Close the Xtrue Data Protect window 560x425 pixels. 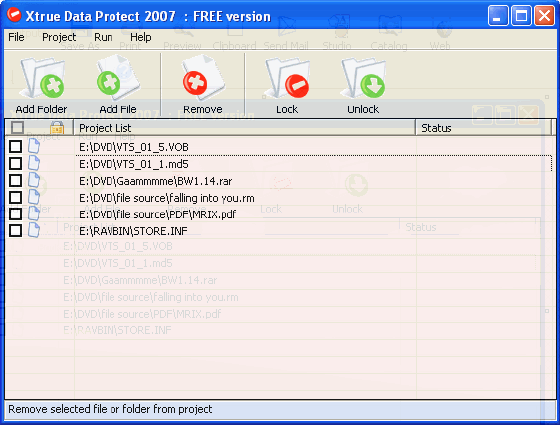(544, 16)
